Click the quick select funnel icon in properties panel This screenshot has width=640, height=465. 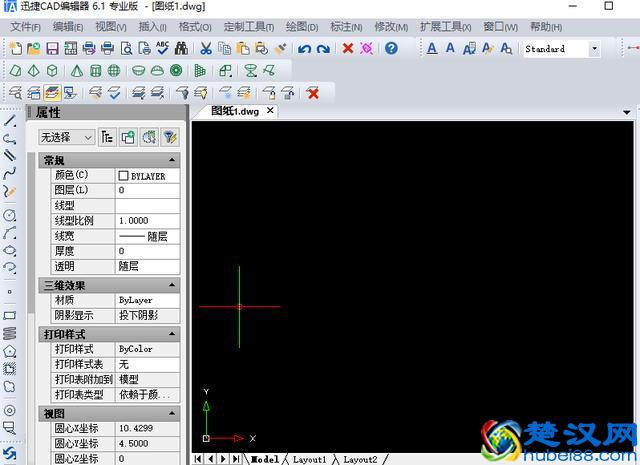click(170, 137)
